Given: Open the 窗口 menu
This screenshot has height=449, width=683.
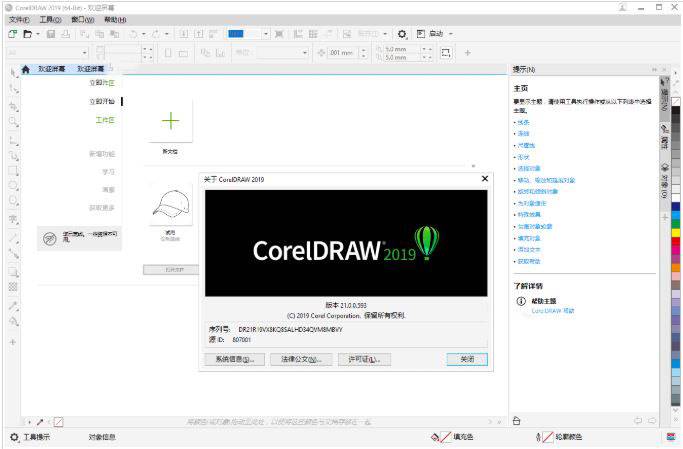Looking at the screenshot, I should point(82,20).
